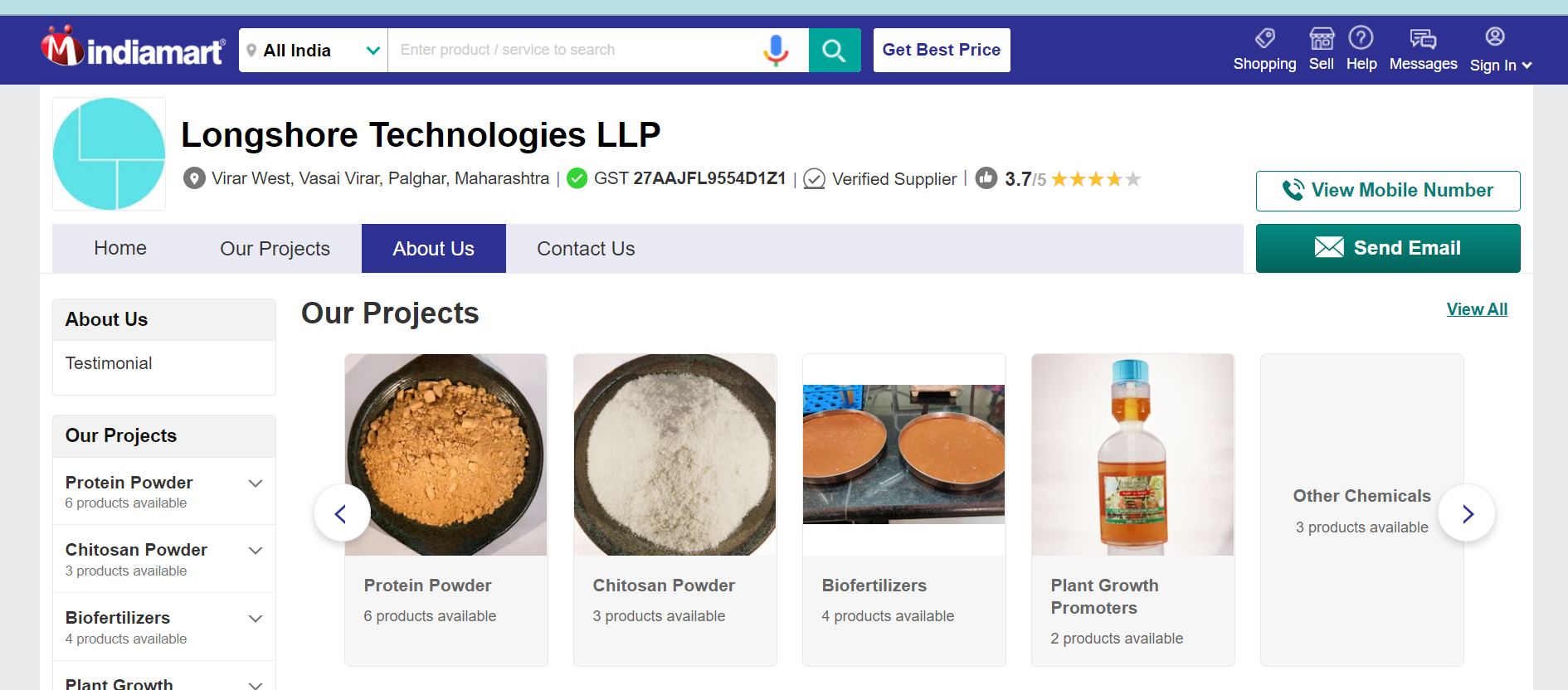Viewport: 1568px width, 690px height.
Task: Switch to the Contact Us tab
Action: click(x=586, y=249)
